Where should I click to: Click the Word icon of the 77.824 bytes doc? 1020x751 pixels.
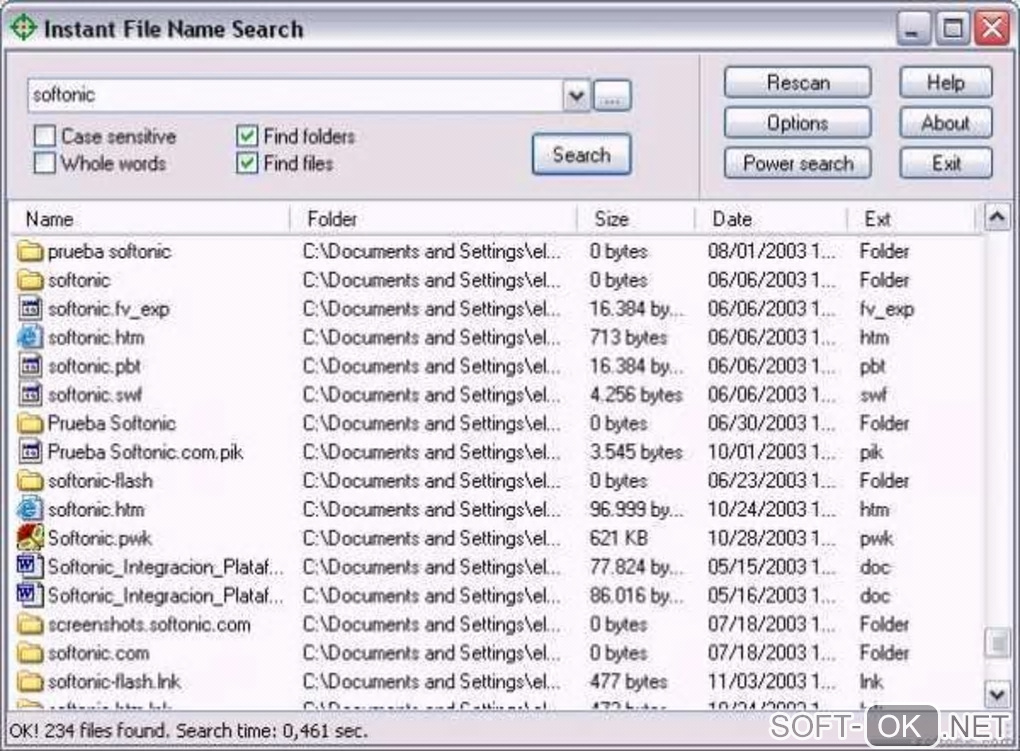pos(29,566)
